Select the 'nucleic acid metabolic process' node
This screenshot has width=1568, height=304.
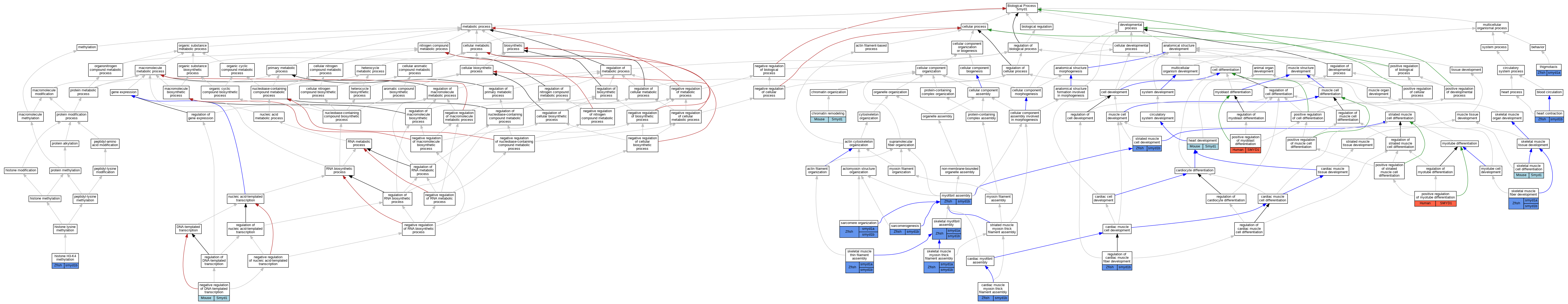pos(269,116)
